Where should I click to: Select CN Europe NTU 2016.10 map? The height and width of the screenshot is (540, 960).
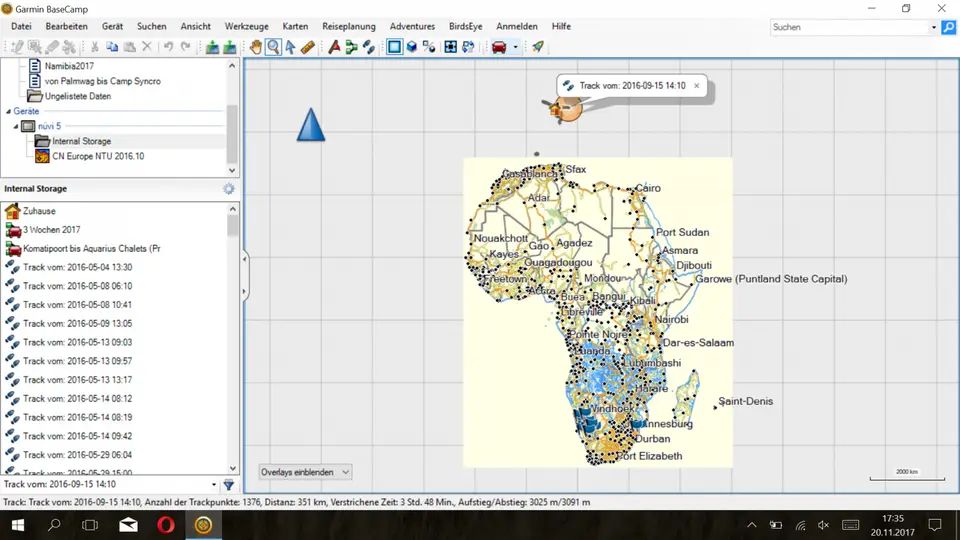(x=98, y=156)
